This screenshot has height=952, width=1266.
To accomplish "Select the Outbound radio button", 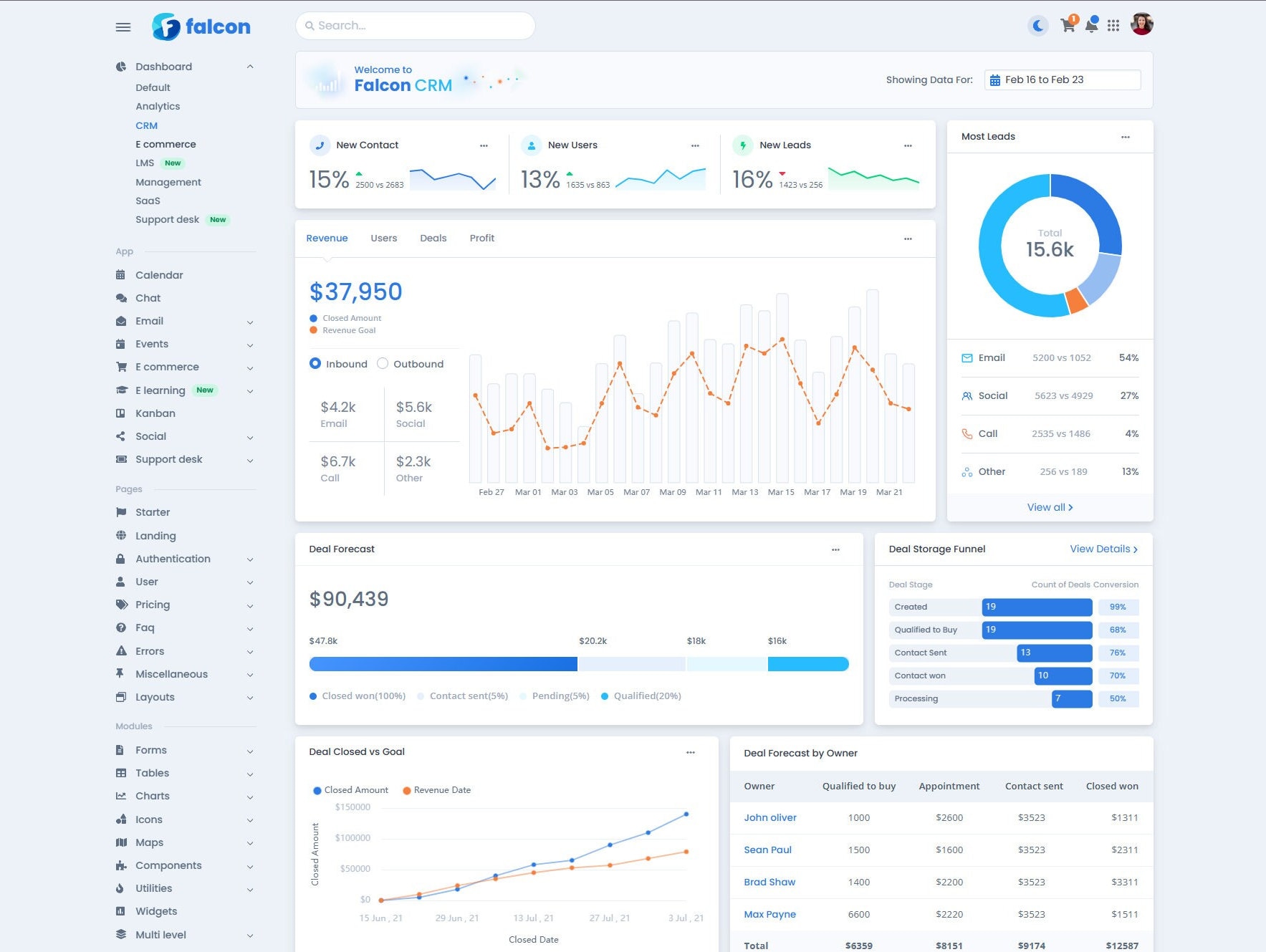I will point(383,364).
